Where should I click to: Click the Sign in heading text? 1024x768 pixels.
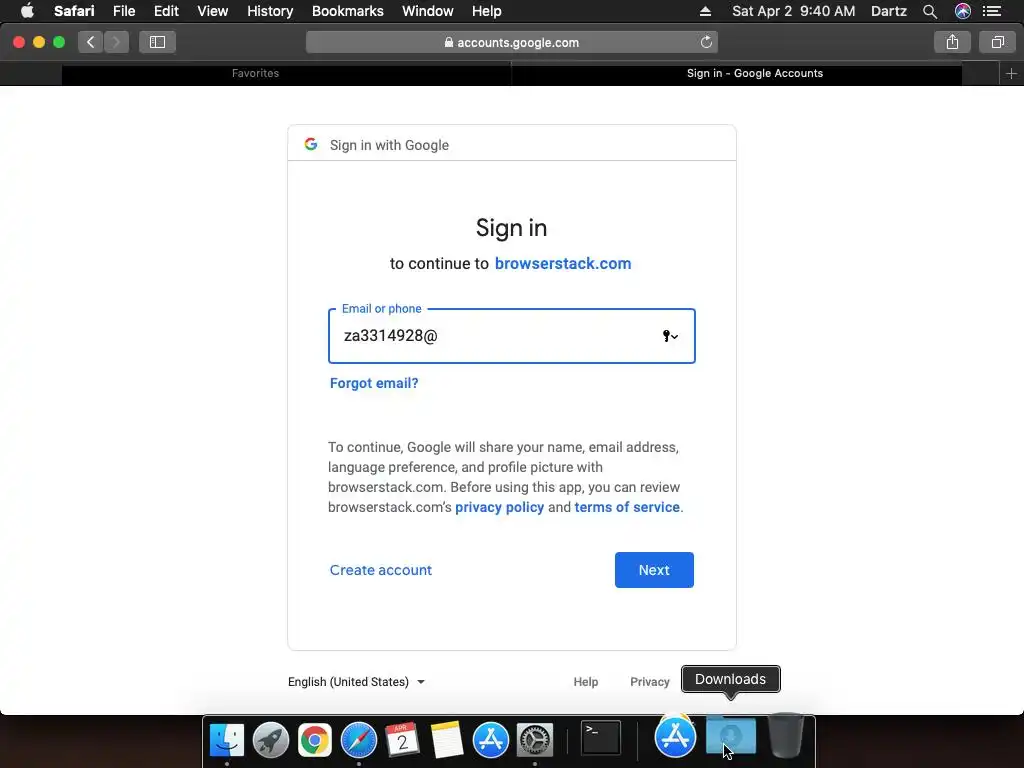point(511,228)
